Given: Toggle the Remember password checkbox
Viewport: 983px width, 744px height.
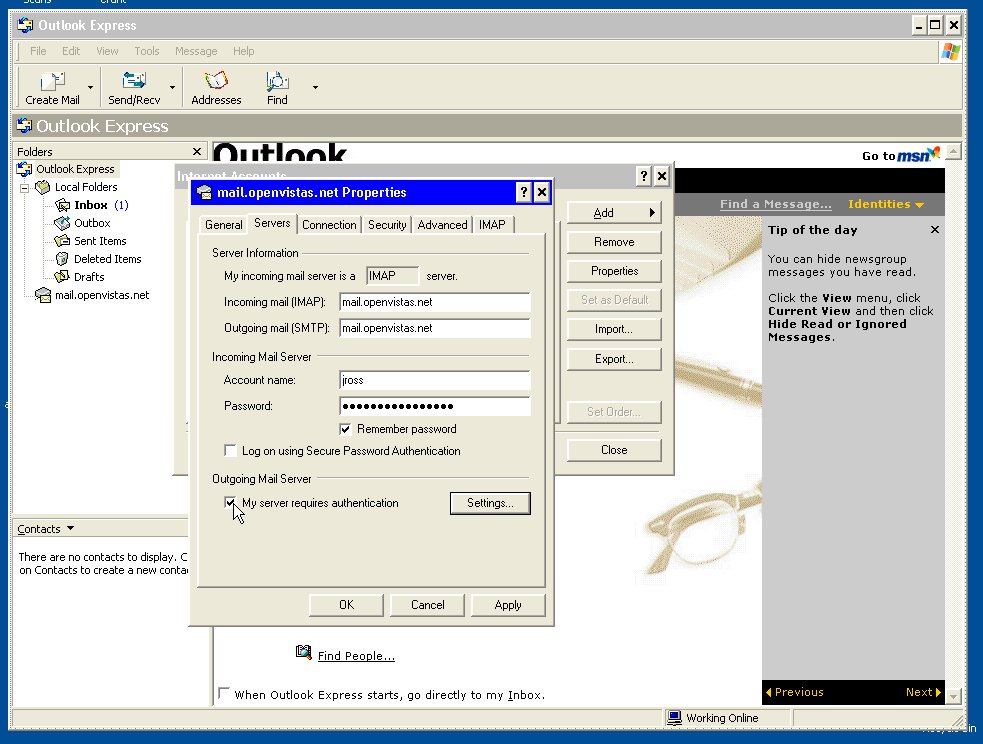Looking at the screenshot, I should [345, 429].
